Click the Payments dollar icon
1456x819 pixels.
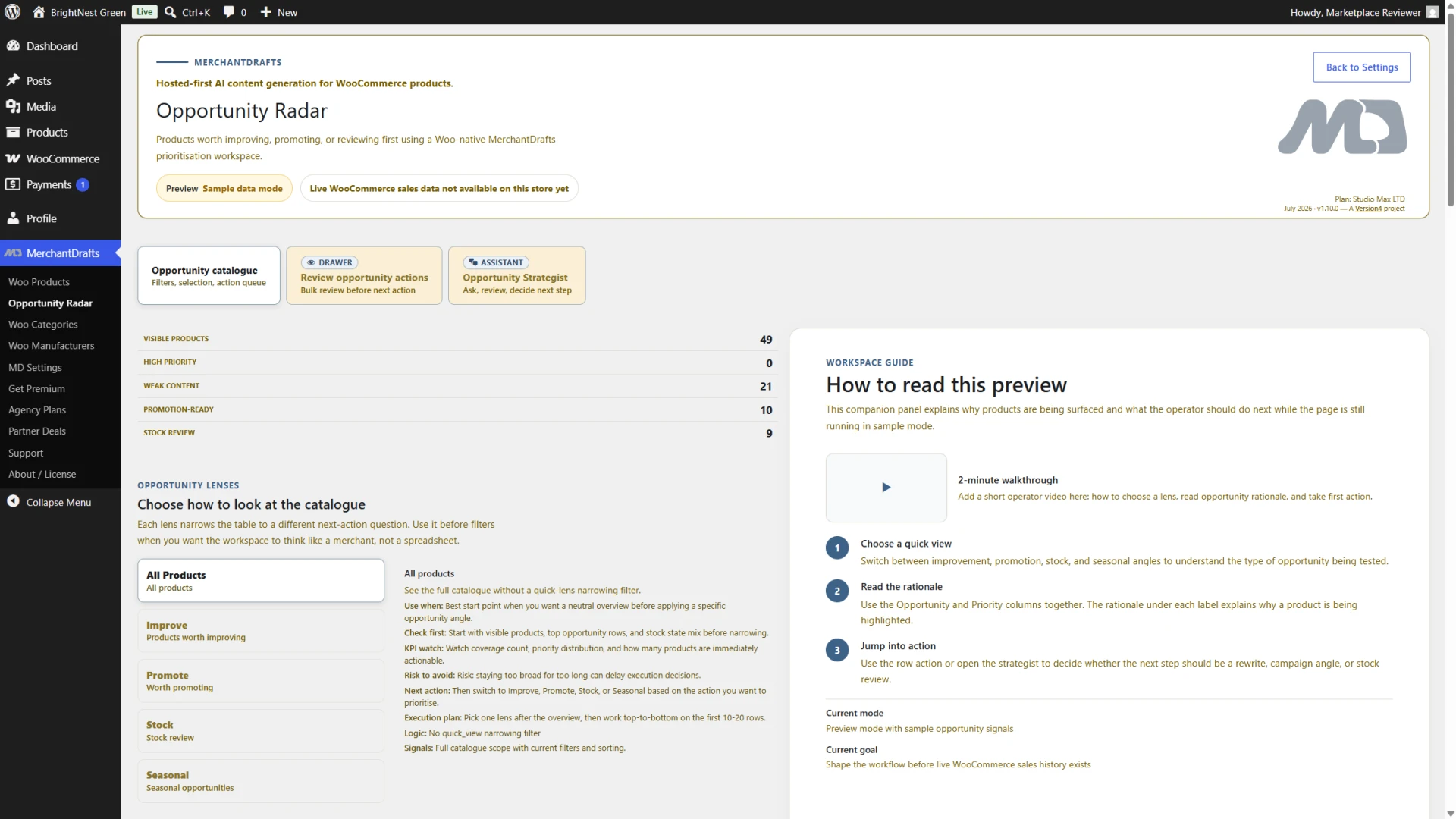13,184
